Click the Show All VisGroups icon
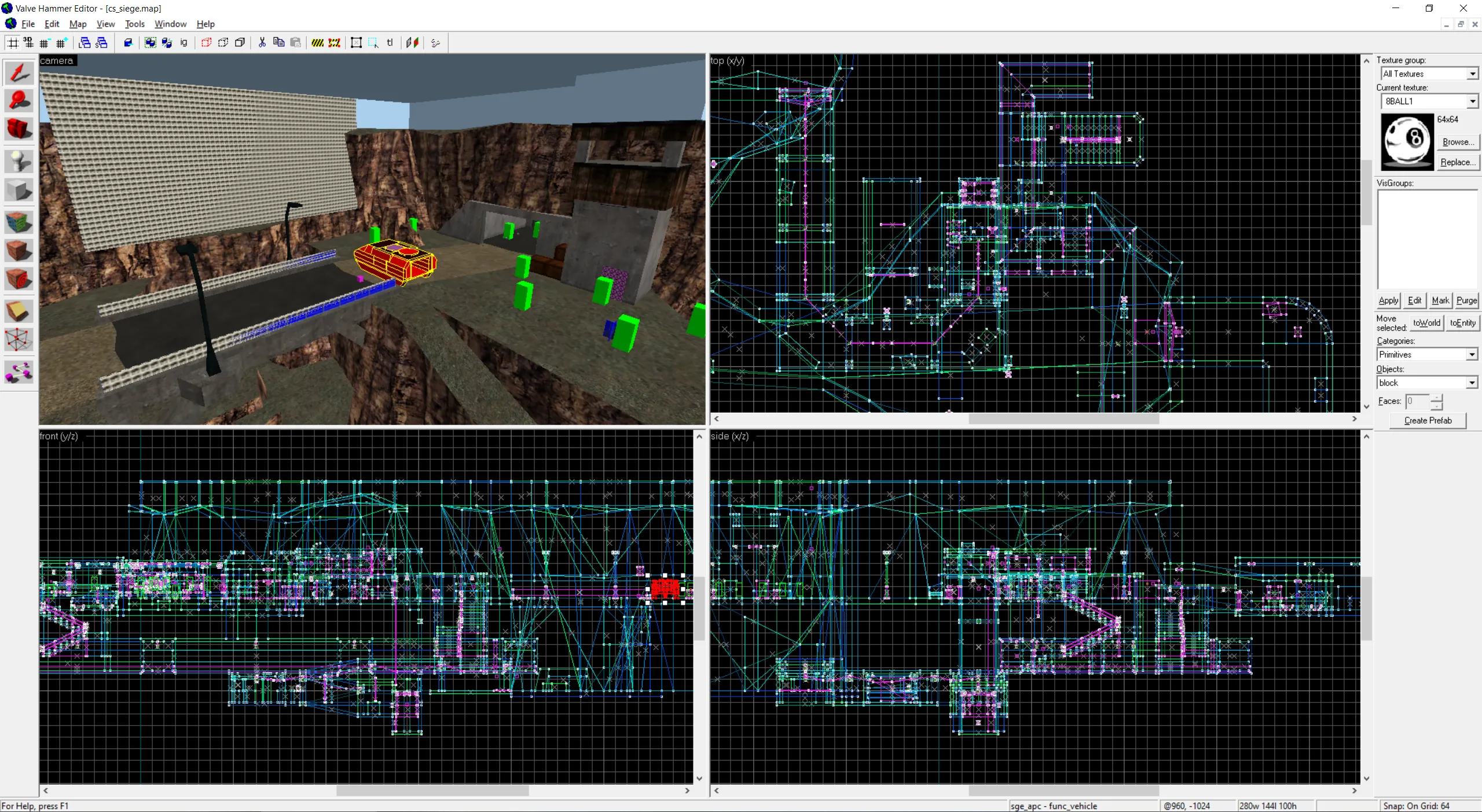 (240, 43)
